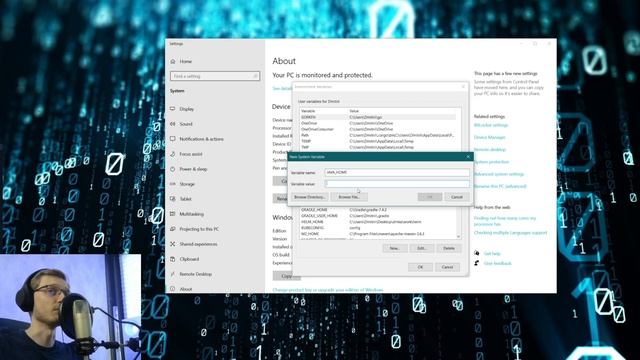
Task: Select the GRADLE_HOME system variable row
Action: (378, 210)
